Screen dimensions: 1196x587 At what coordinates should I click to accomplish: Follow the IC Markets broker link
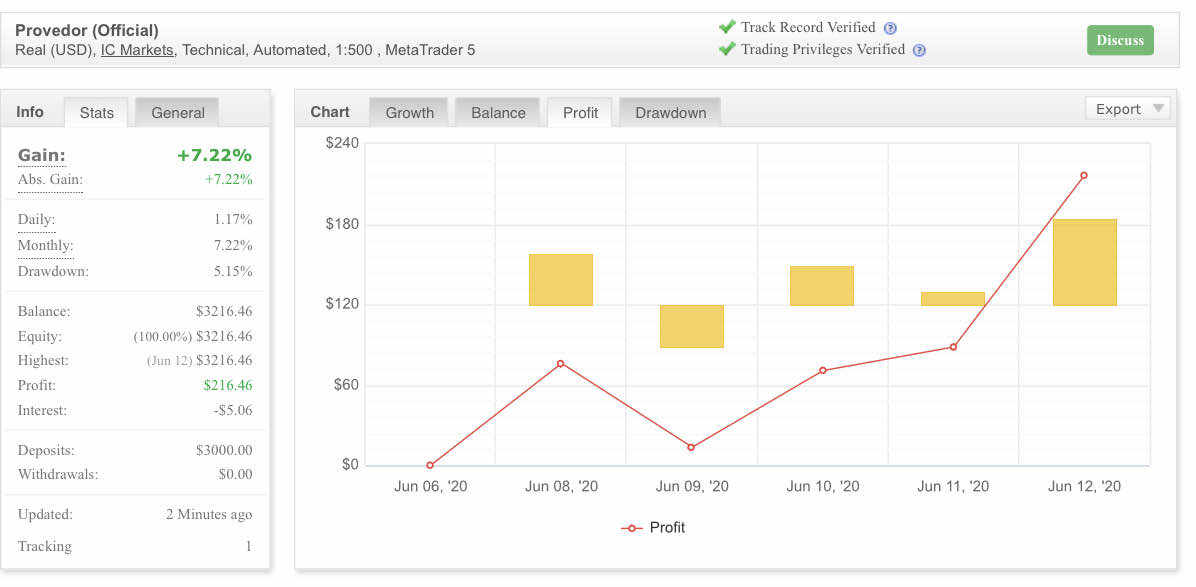coord(137,50)
